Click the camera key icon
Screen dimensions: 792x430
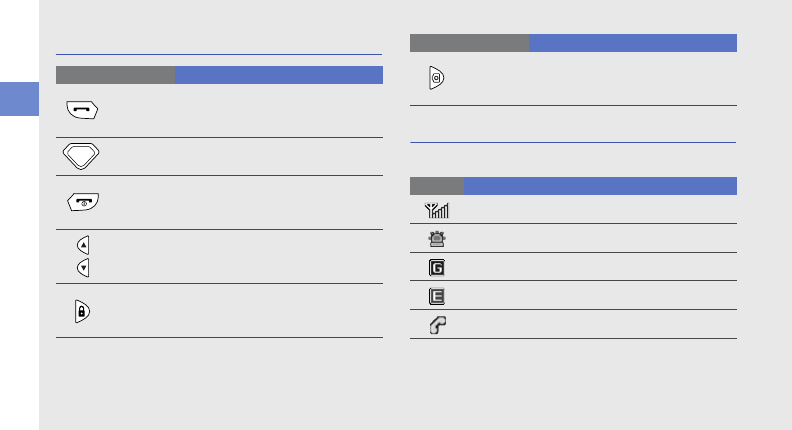click(437, 79)
